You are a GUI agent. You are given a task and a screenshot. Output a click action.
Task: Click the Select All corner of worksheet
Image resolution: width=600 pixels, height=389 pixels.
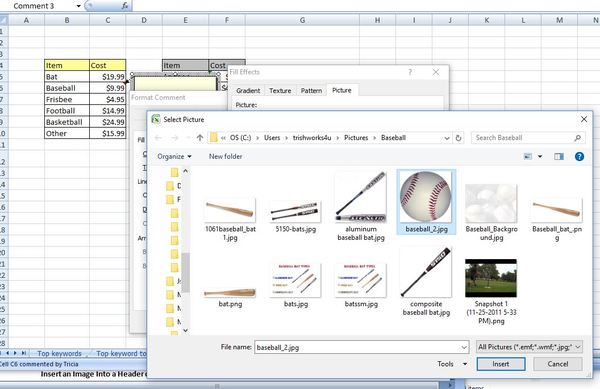point(3,20)
